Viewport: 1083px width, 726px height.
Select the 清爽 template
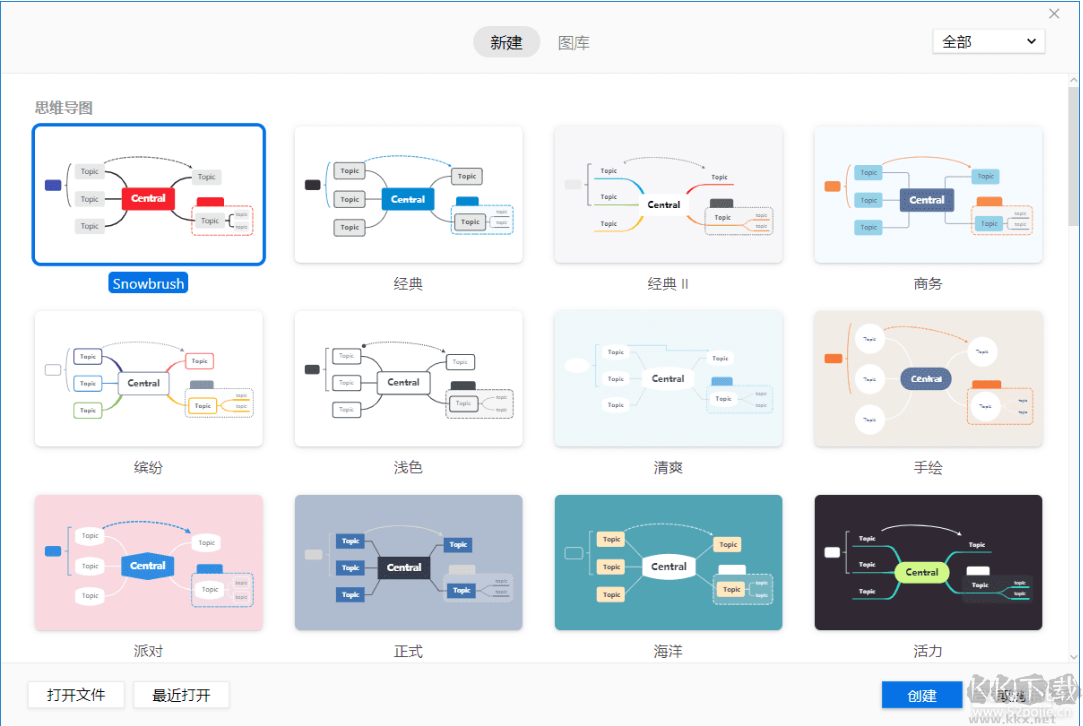[668, 378]
